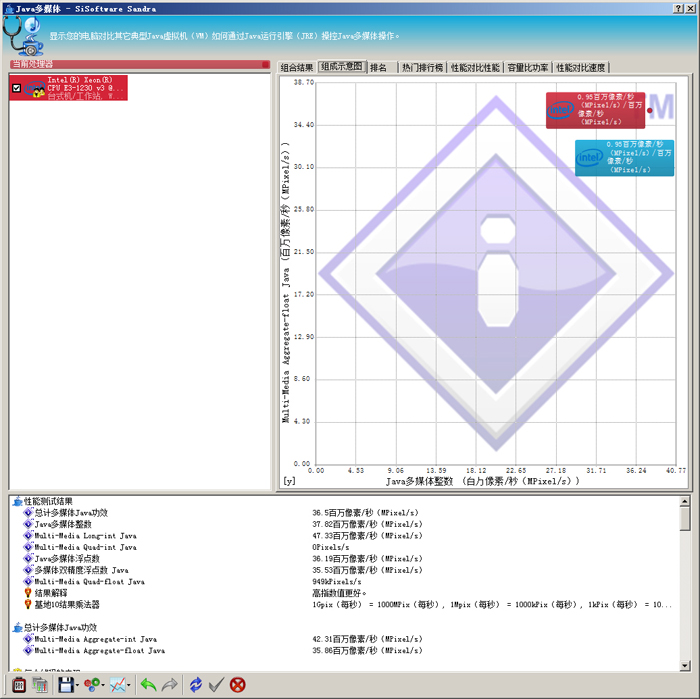Click the 949kPixels/s value

337,582
